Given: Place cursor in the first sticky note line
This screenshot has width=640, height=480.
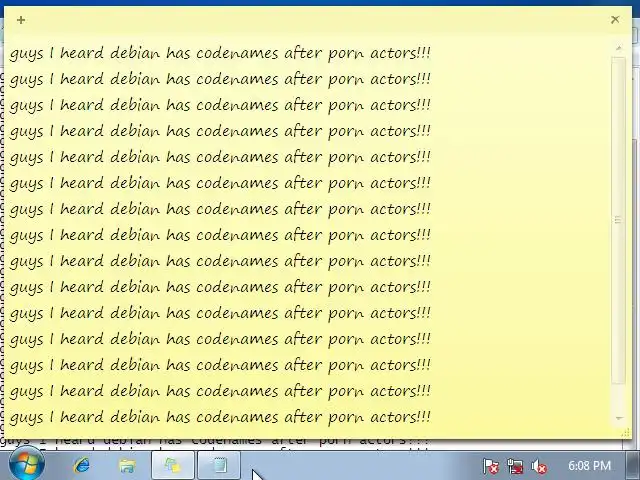Looking at the screenshot, I should pyautogui.click(x=220, y=53).
